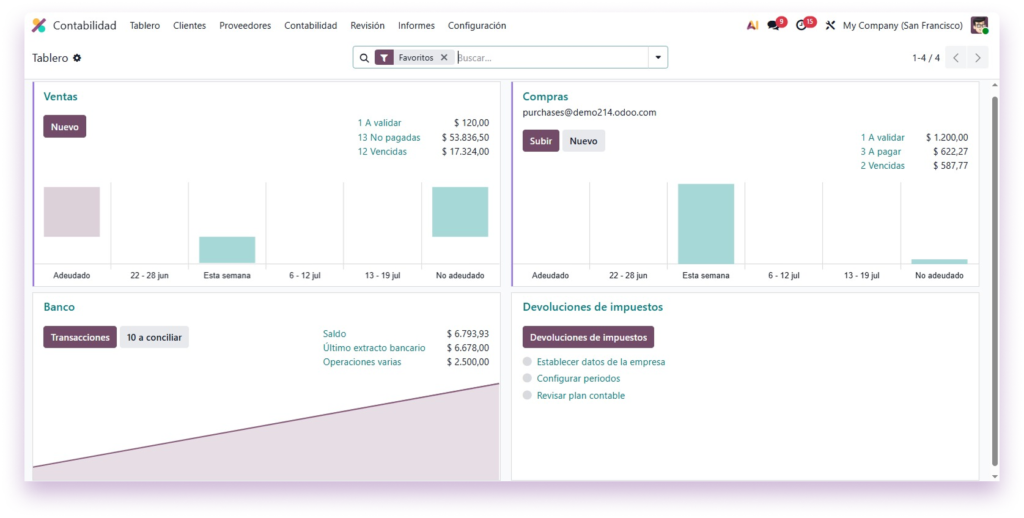Open the Informes menu

tap(416, 25)
